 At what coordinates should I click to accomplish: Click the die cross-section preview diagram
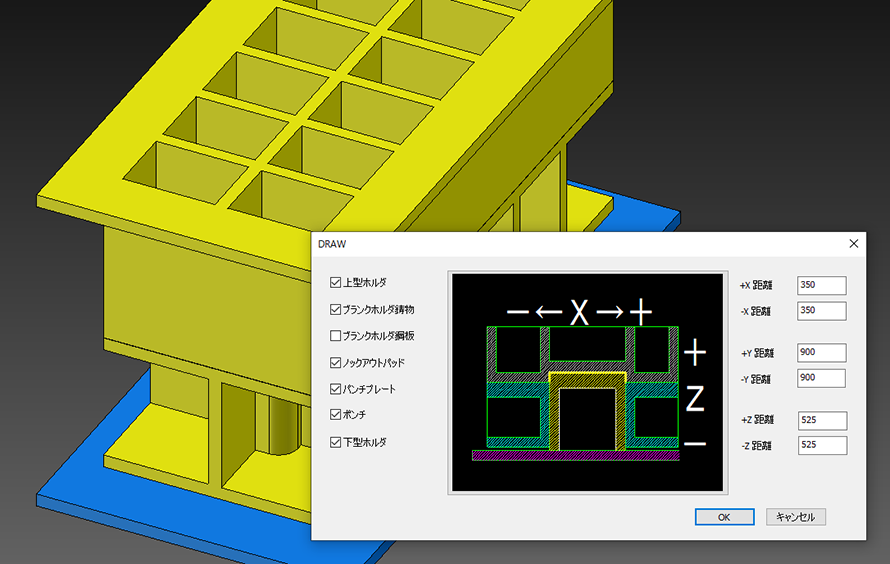click(x=587, y=382)
